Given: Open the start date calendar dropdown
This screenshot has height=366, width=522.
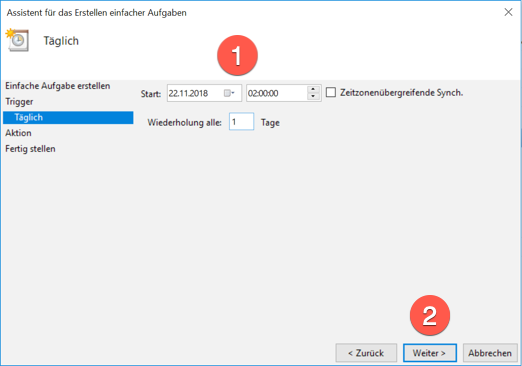Looking at the screenshot, I should point(229,93).
